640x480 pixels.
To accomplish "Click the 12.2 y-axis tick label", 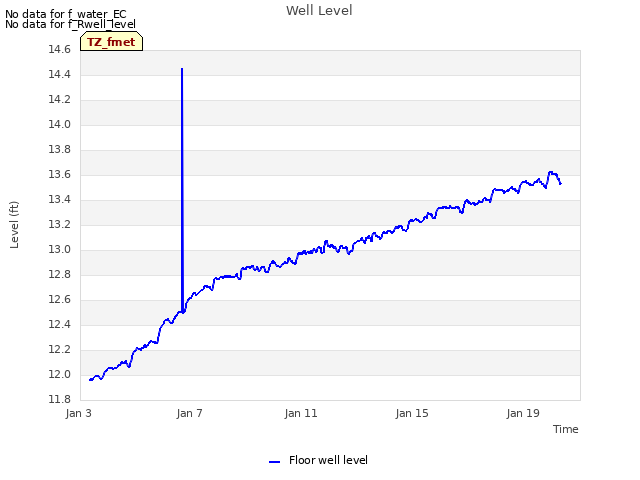I will click(59, 349).
